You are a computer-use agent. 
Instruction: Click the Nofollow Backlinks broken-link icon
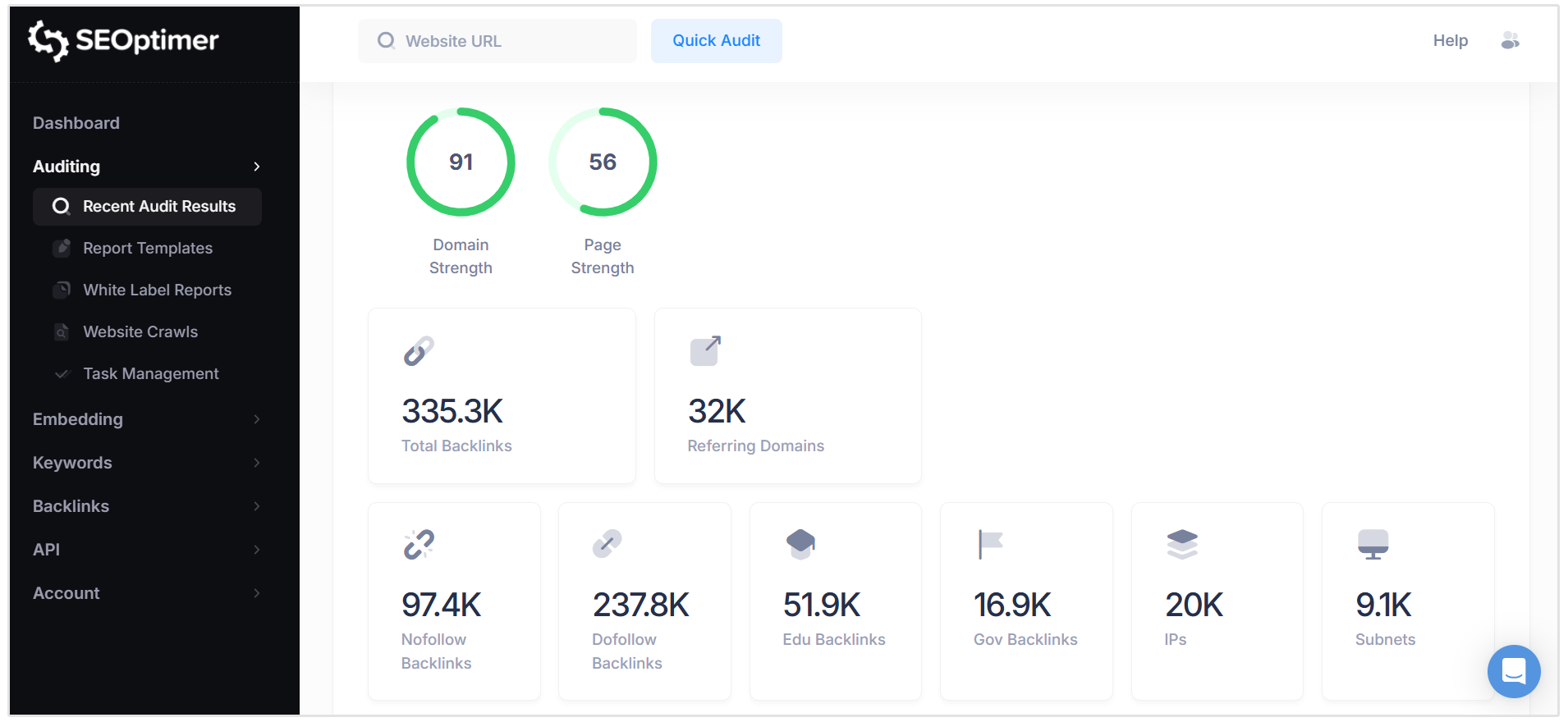[419, 544]
